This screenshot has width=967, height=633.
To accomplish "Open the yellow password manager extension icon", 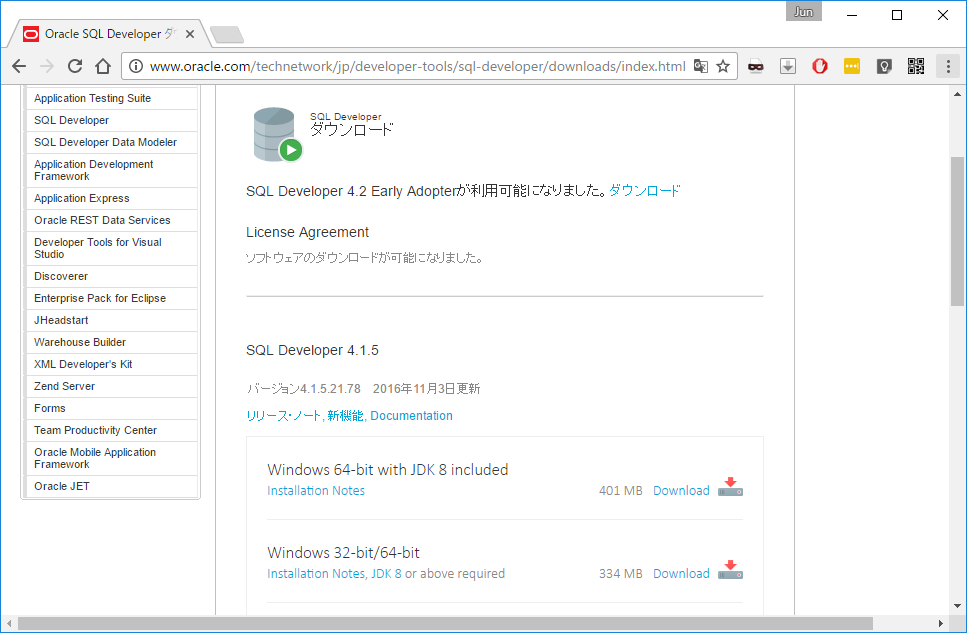I will pyautogui.click(x=852, y=65).
